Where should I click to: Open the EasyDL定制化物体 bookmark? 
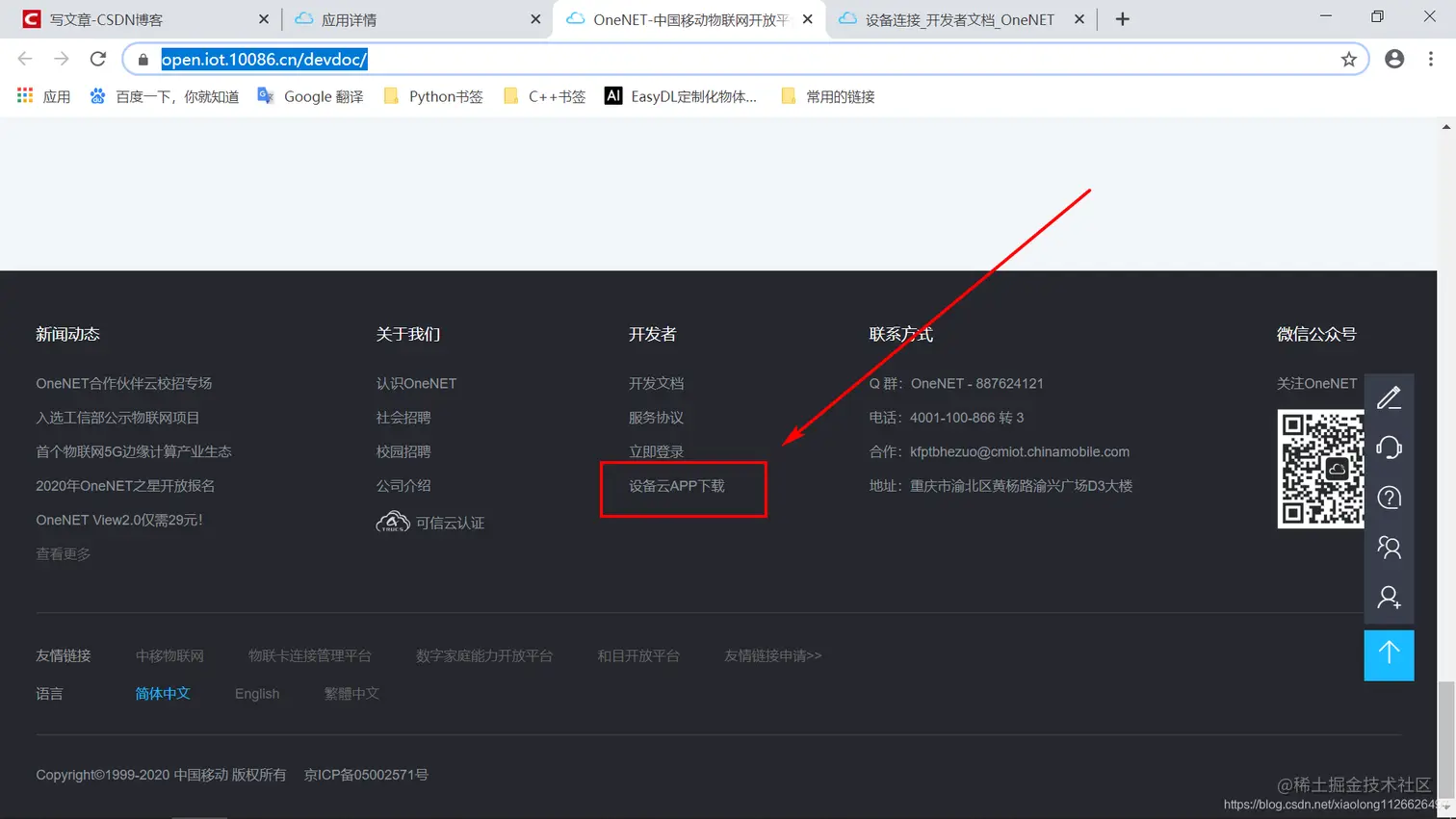pos(680,96)
